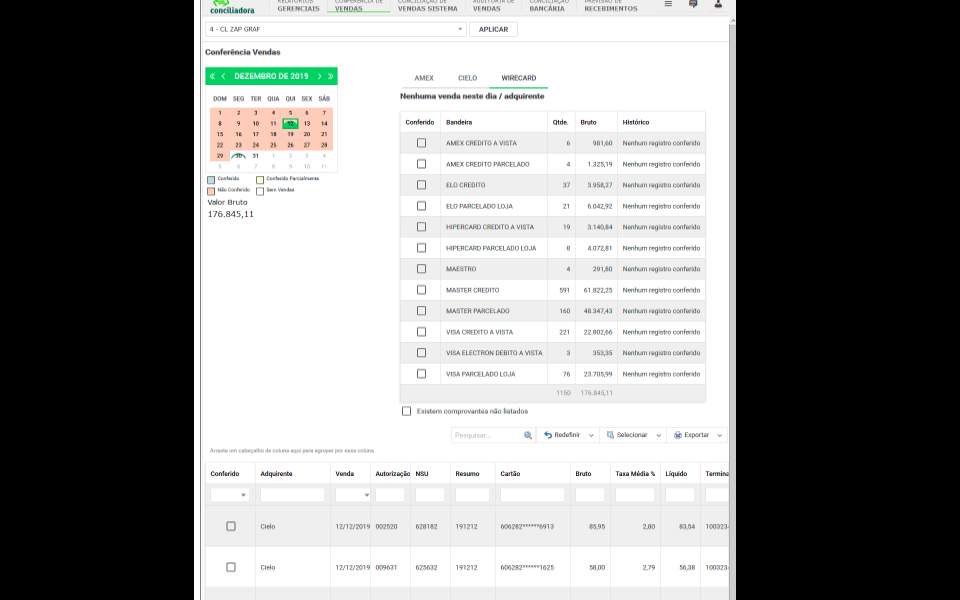Check MASTER CREDITO row
This screenshot has height=600, width=960.
click(421, 290)
